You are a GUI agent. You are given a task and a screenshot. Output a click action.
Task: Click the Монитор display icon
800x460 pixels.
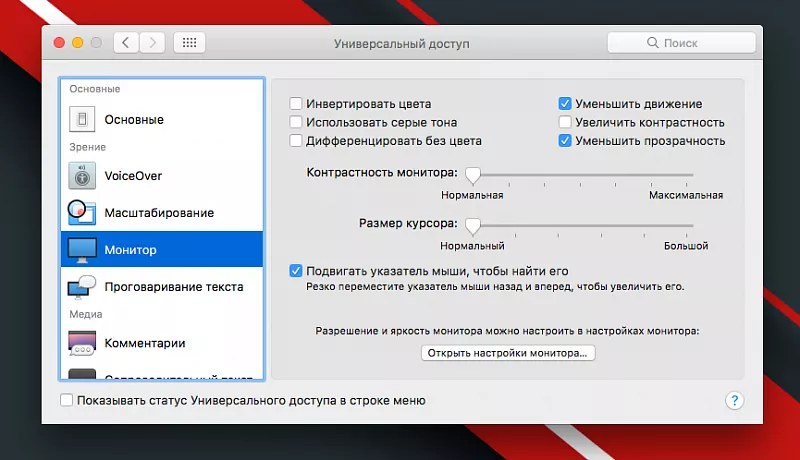pos(82,250)
